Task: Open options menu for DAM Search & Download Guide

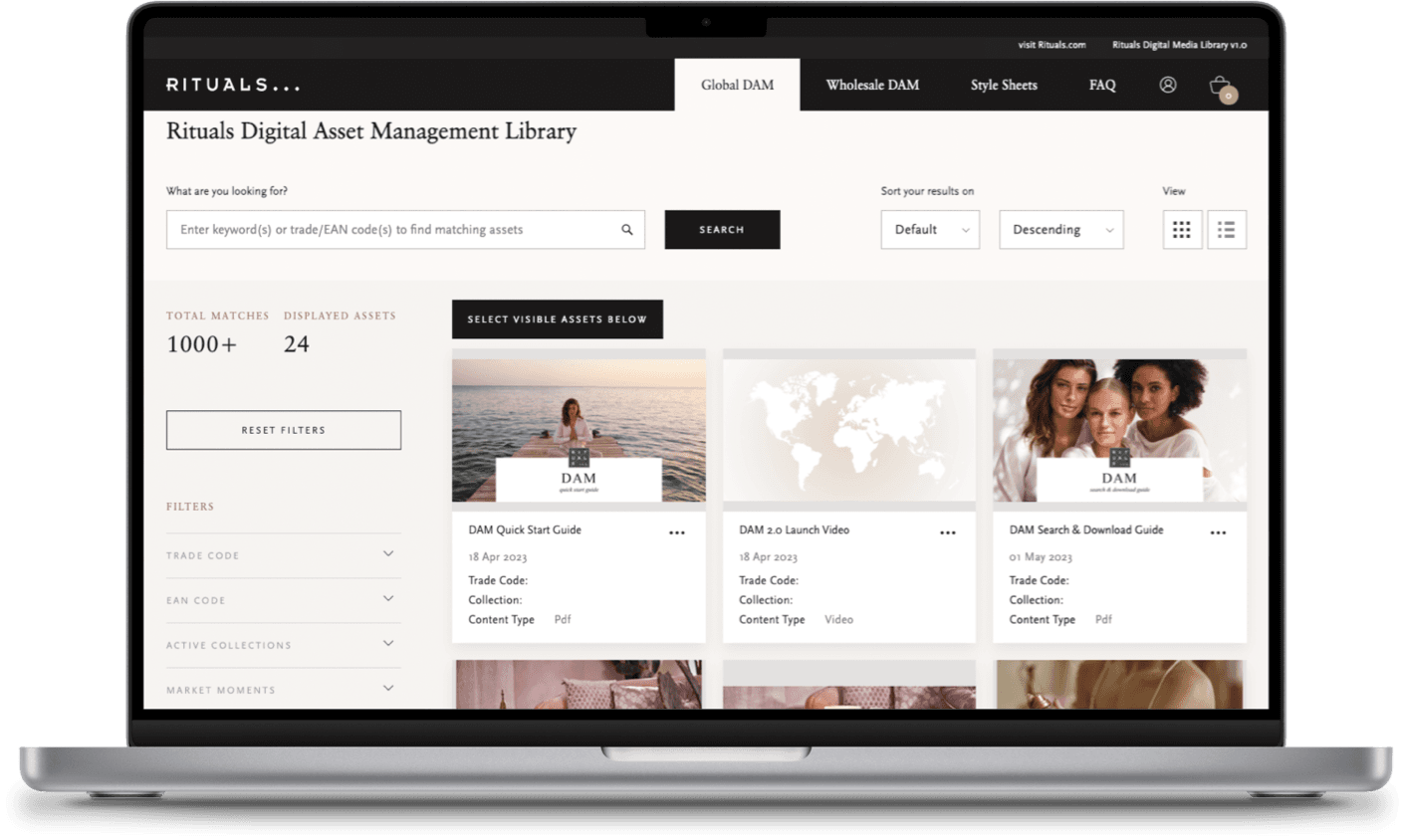Action: [x=1218, y=533]
